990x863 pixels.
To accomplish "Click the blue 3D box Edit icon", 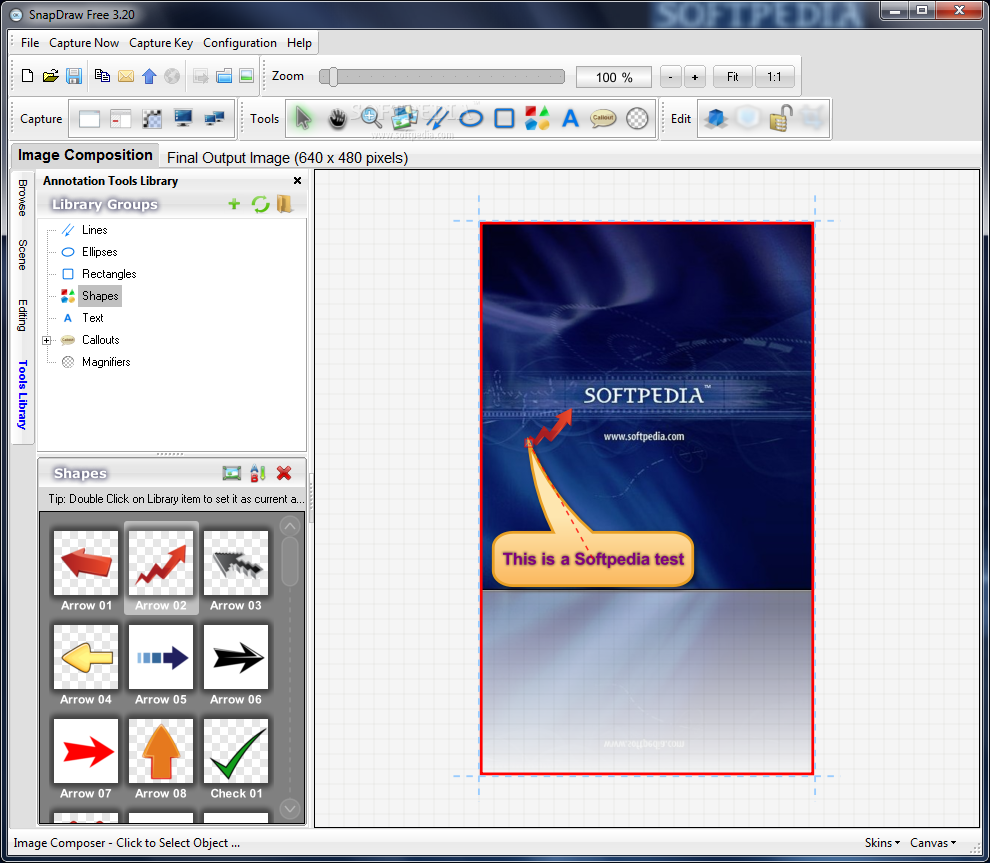I will pyautogui.click(x=716, y=118).
